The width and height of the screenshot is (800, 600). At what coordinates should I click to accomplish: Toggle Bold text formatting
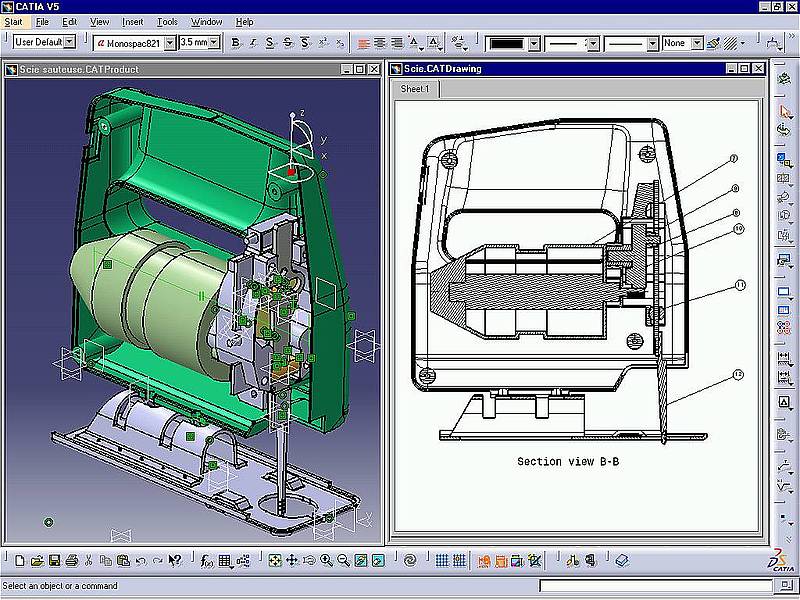tap(235, 43)
